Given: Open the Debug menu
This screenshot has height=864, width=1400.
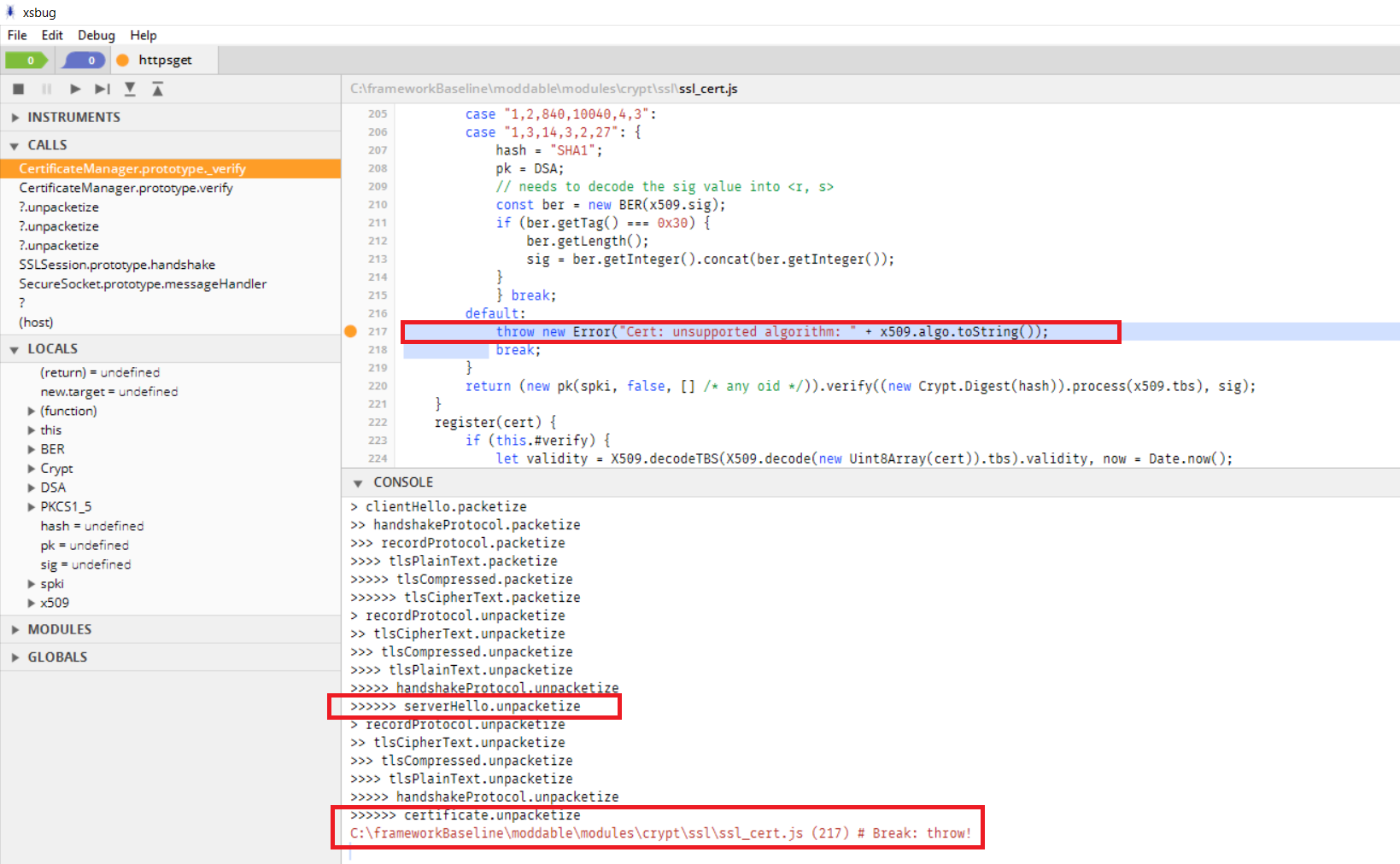Looking at the screenshot, I should tap(96, 35).
